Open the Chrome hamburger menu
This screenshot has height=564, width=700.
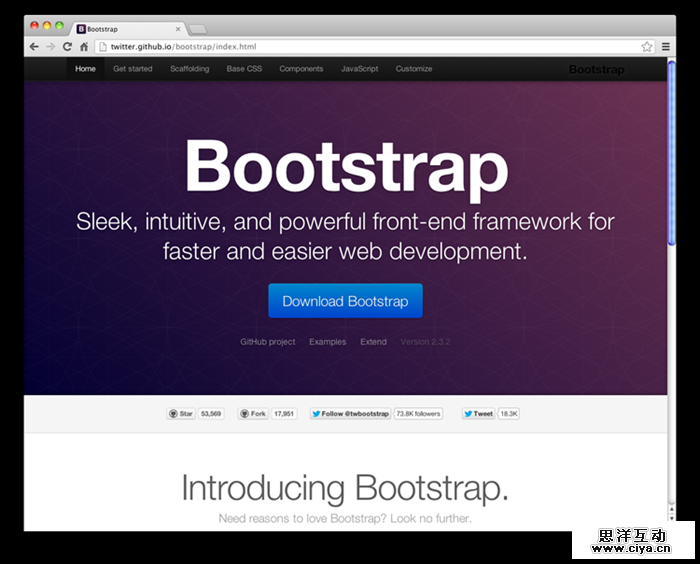click(x=666, y=47)
